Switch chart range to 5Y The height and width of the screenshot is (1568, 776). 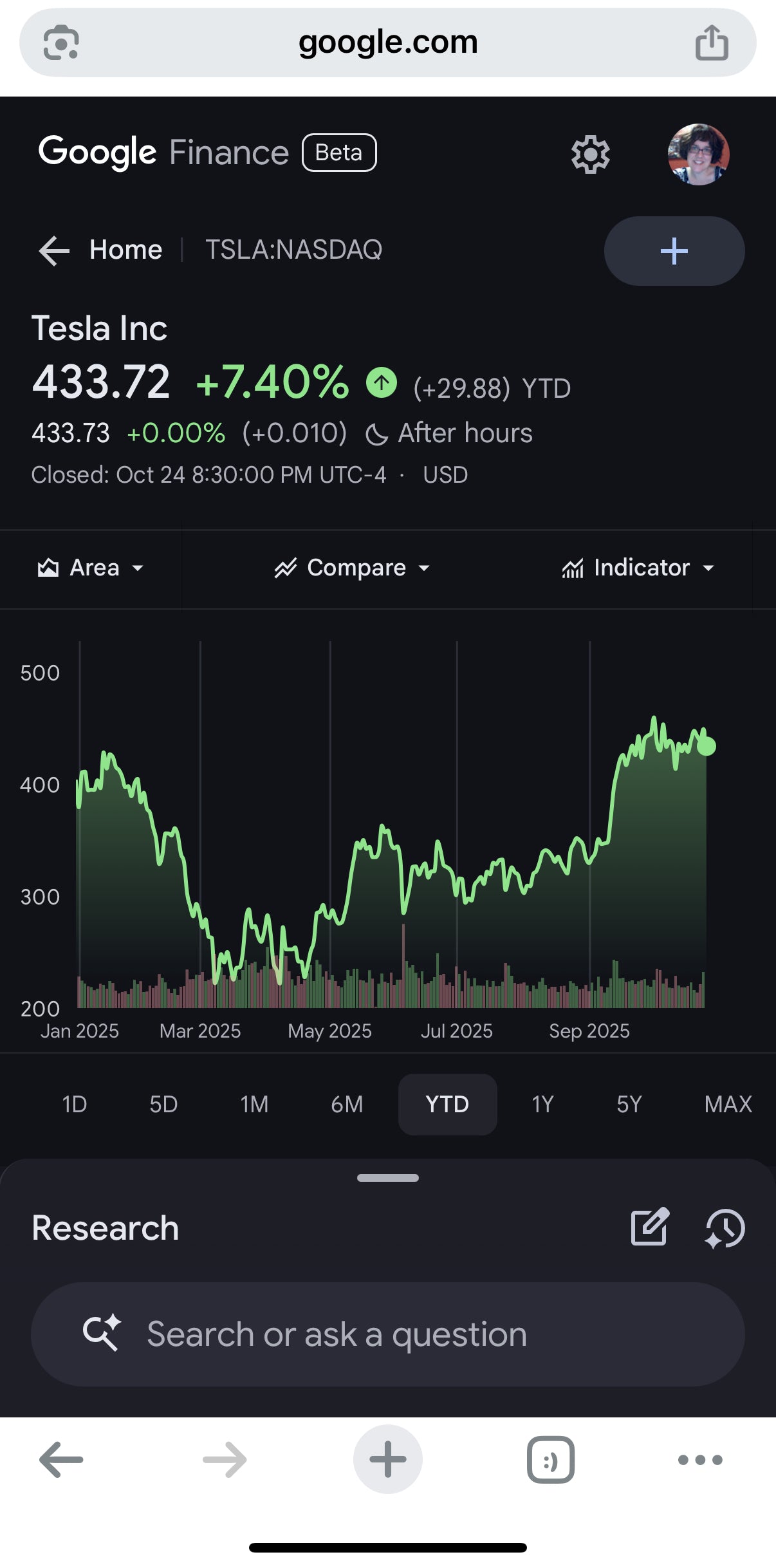click(x=629, y=1105)
